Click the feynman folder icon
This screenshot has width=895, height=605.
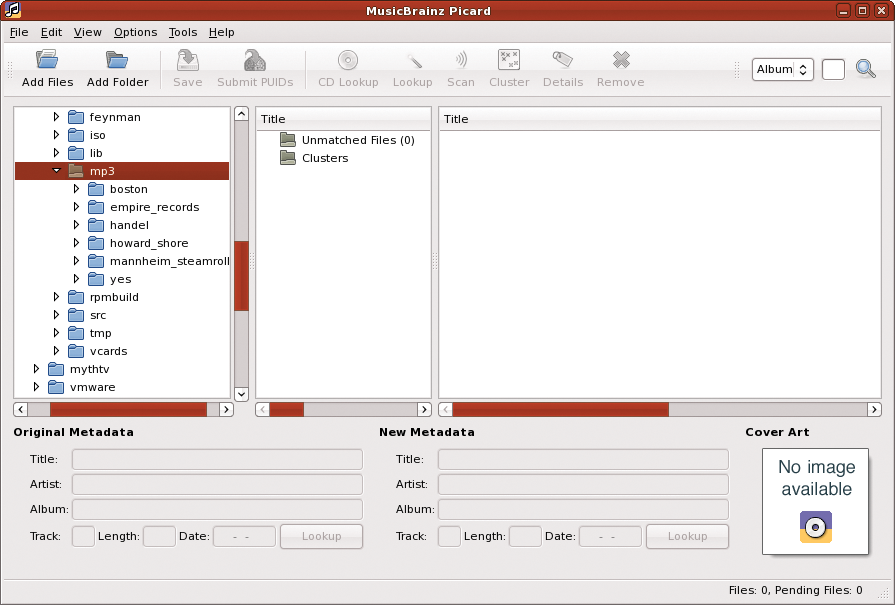point(76,117)
